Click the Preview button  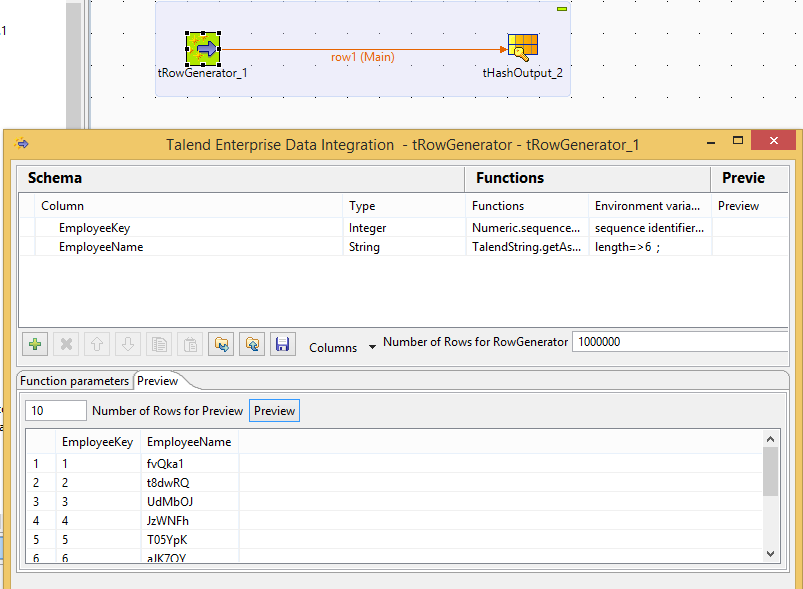[274, 411]
